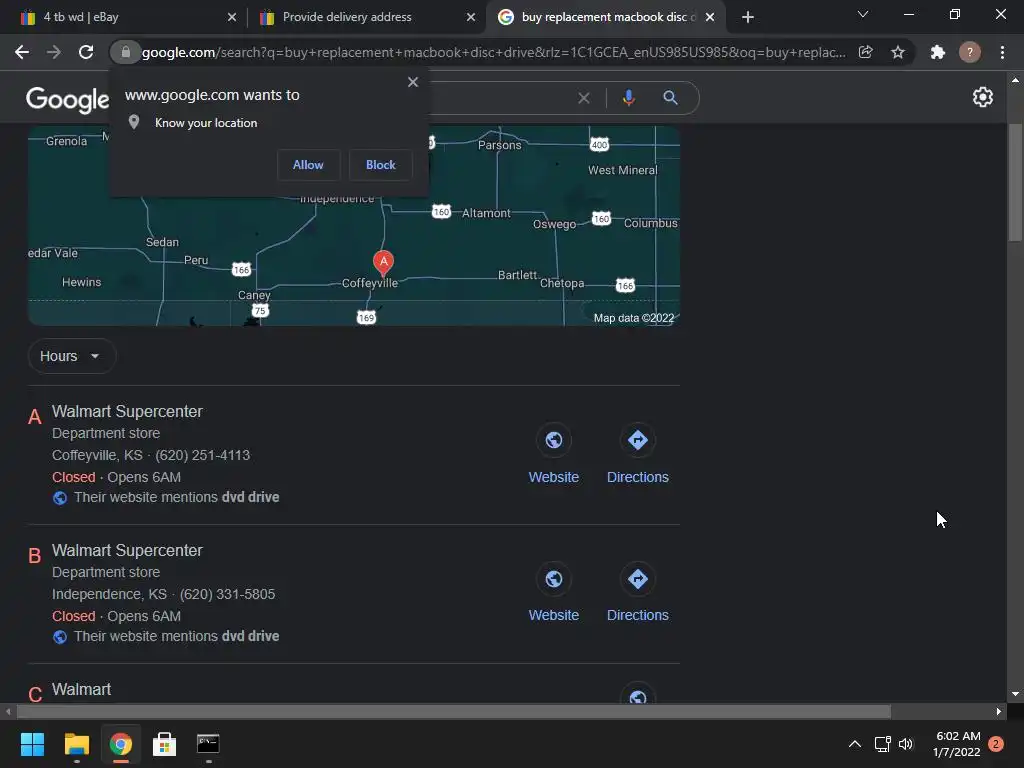This screenshot has width=1024, height=768.
Task: Open Website link for Independence Walmart
Action: coord(554,615)
